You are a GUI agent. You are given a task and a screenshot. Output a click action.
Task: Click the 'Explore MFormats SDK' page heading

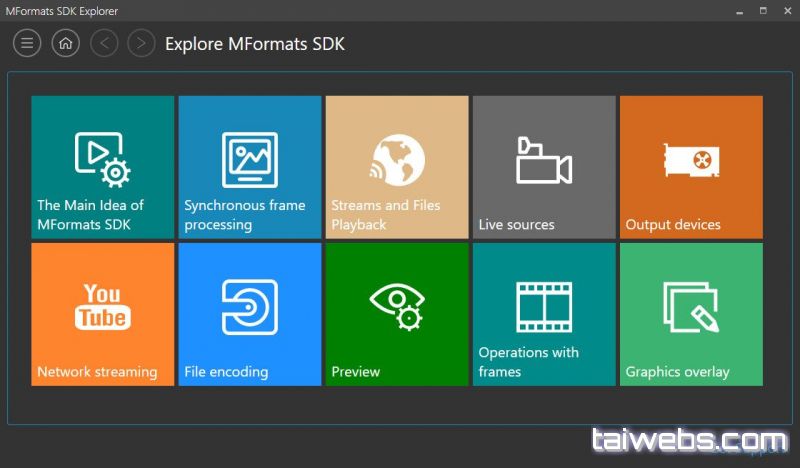(x=255, y=44)
